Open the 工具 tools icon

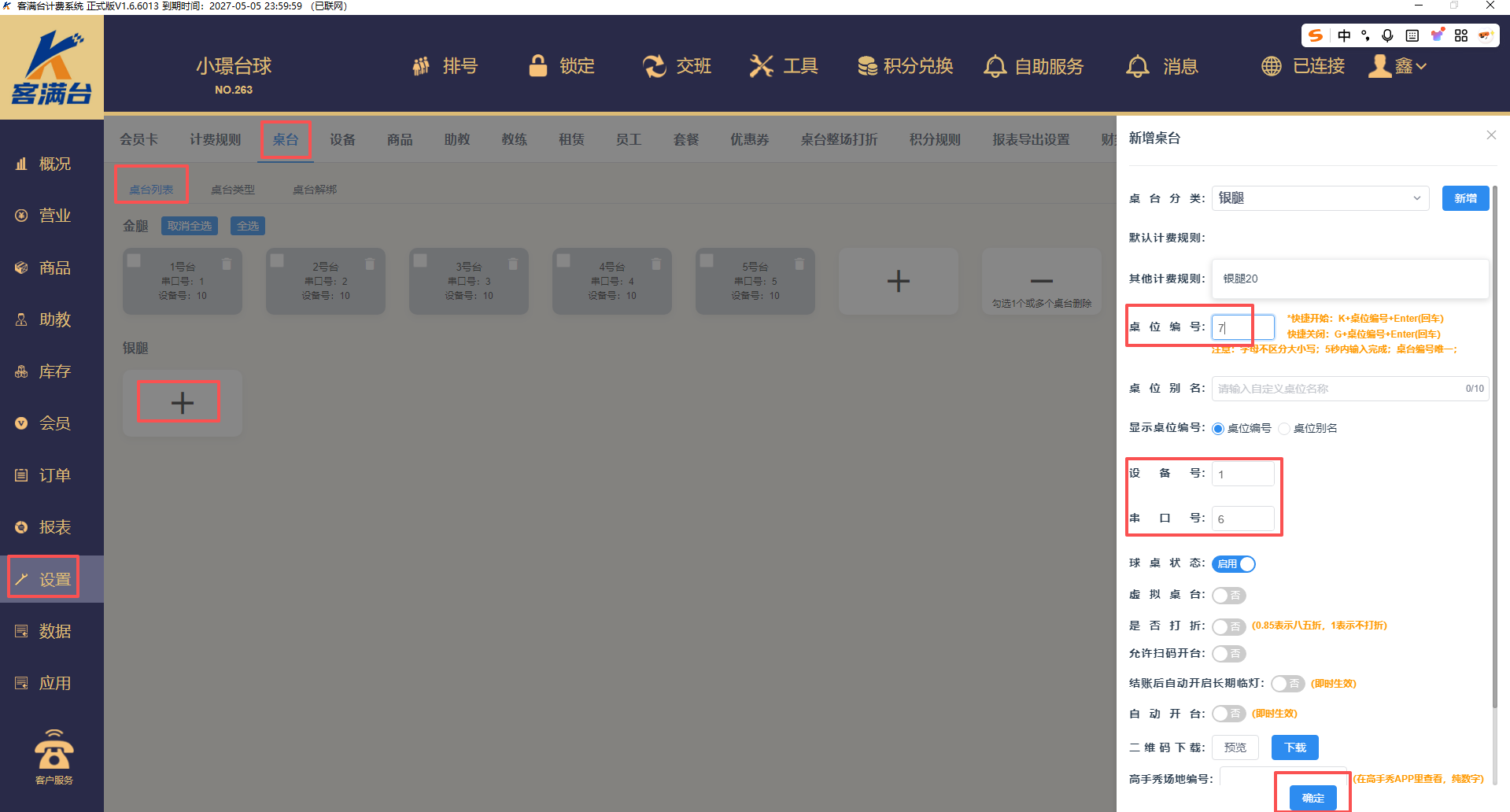pos(761,66)
